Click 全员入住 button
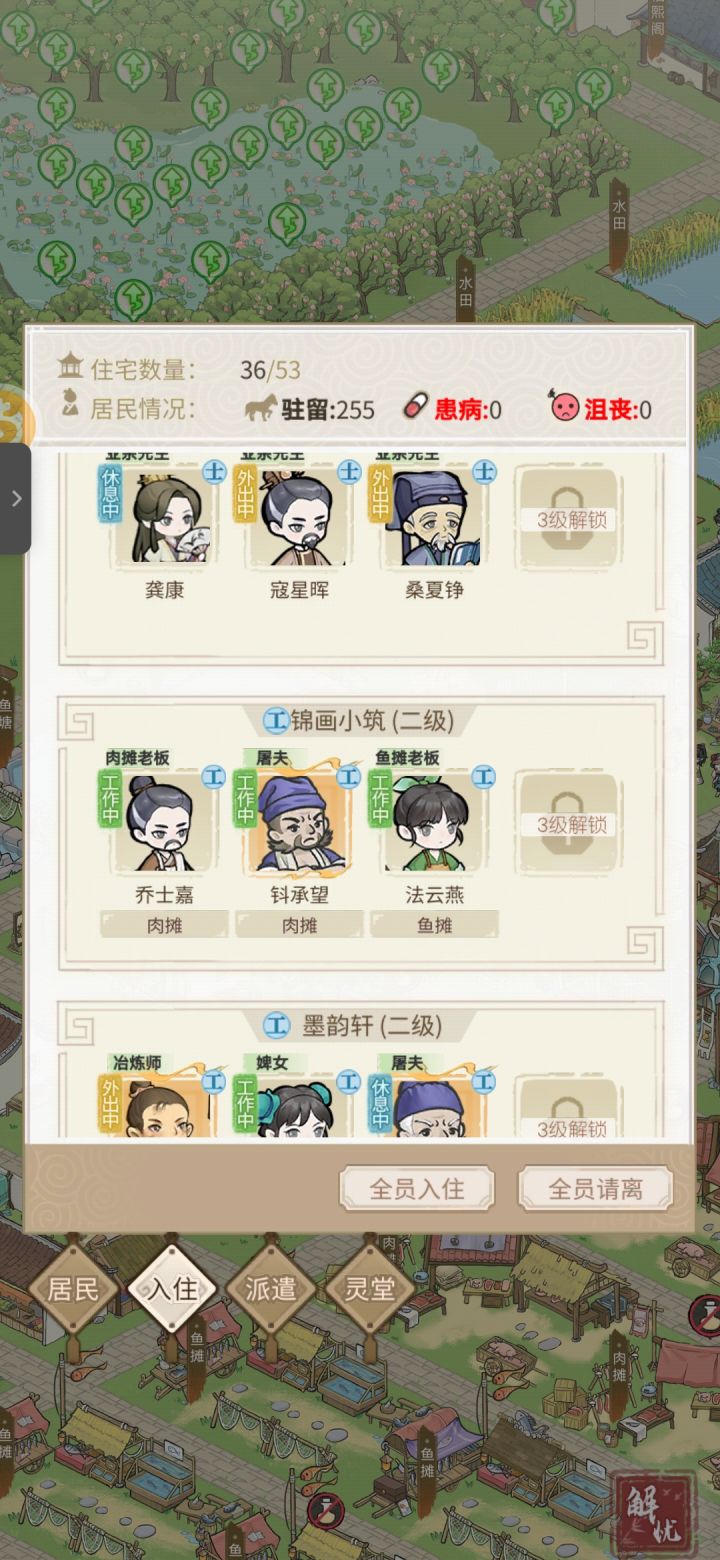Screen dimensions: 720x1560 point(417,1189)
